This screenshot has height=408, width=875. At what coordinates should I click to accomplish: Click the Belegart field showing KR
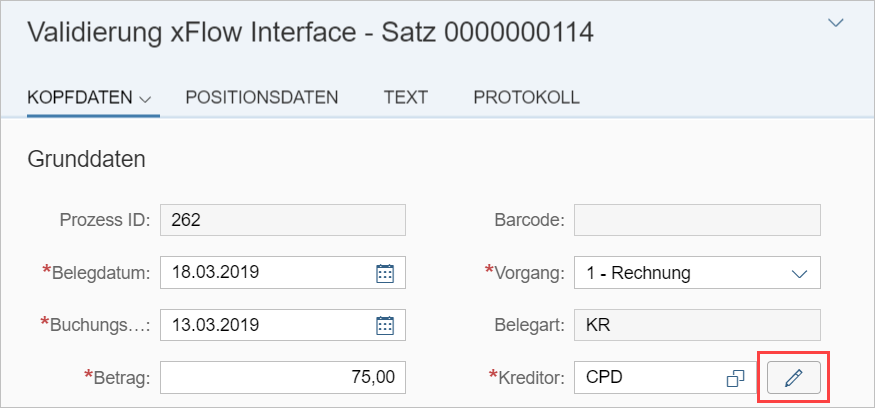[697, 325]
